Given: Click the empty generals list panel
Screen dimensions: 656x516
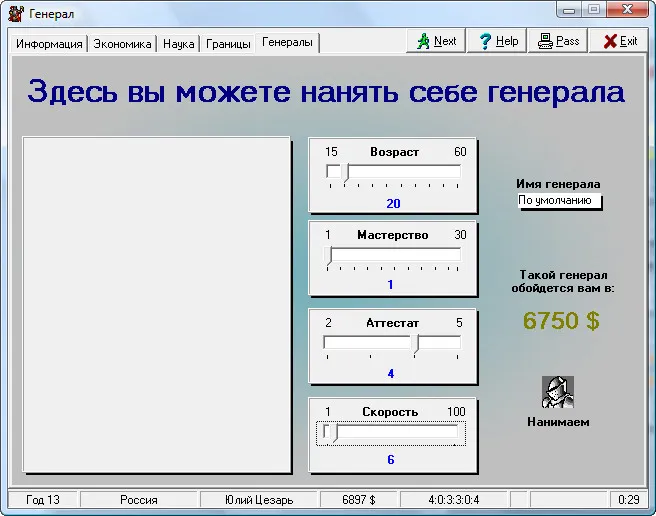Looking at the screenshot, I should pyautogui.click(x=156, y=305).
